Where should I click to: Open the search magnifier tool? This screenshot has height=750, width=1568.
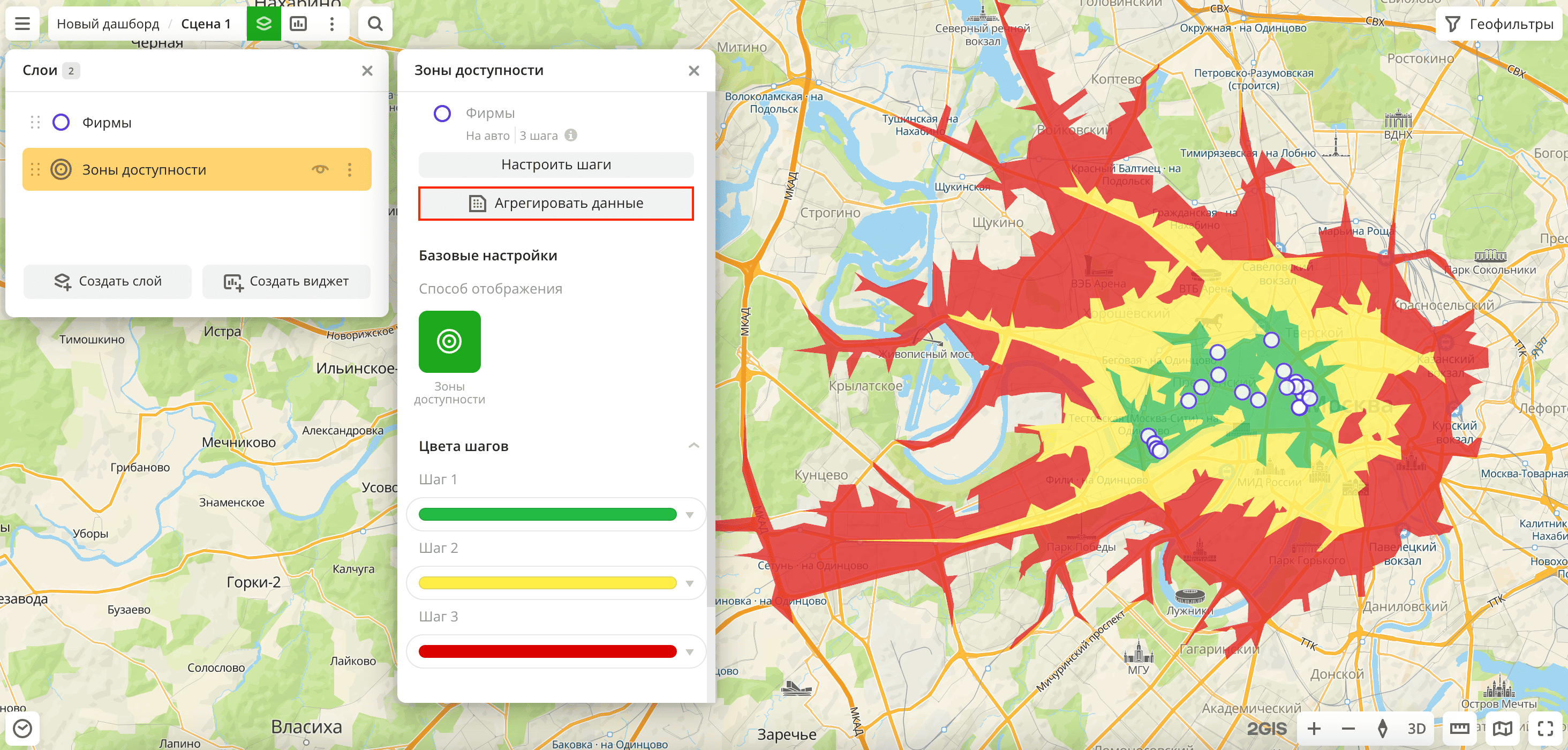375,24
